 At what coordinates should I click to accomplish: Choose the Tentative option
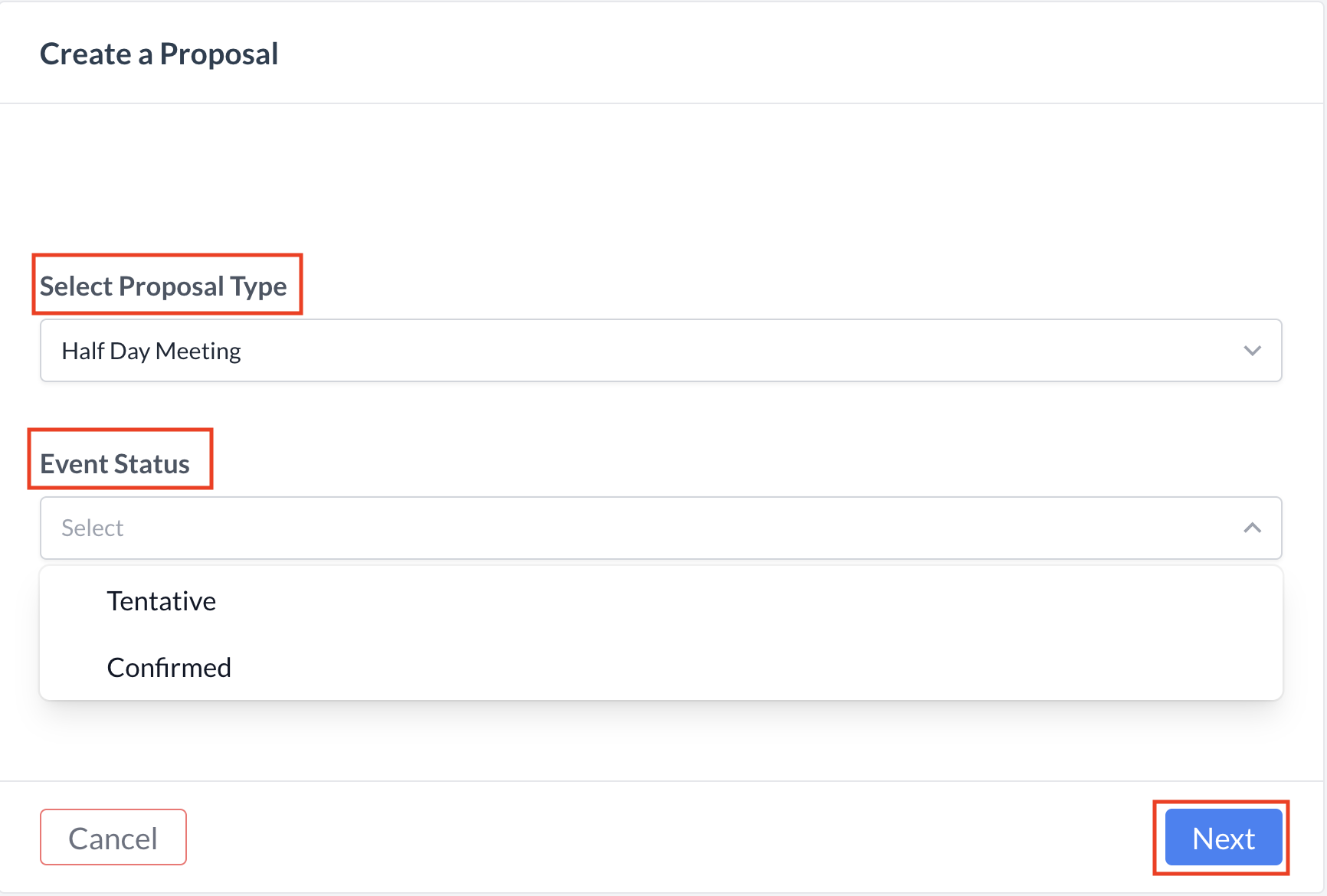tap(162, 601)
